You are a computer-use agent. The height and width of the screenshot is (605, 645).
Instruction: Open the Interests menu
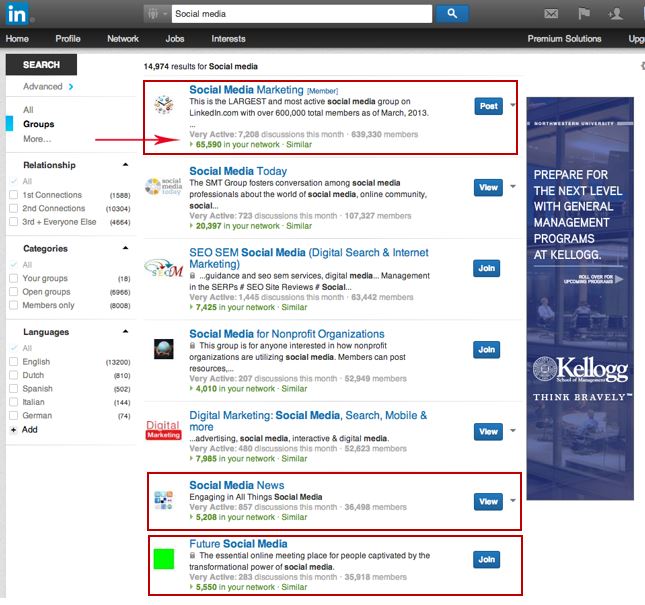click(228, 39)
